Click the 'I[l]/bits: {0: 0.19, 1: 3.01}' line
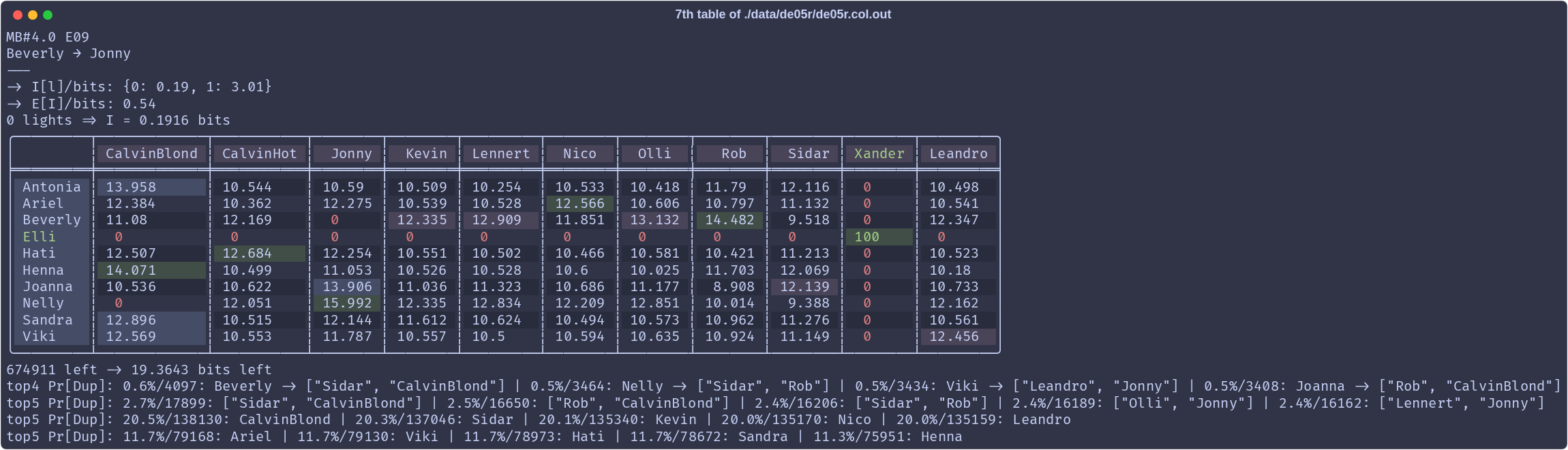This screenshot has height=450, width=1568. [x=139, y=87]
